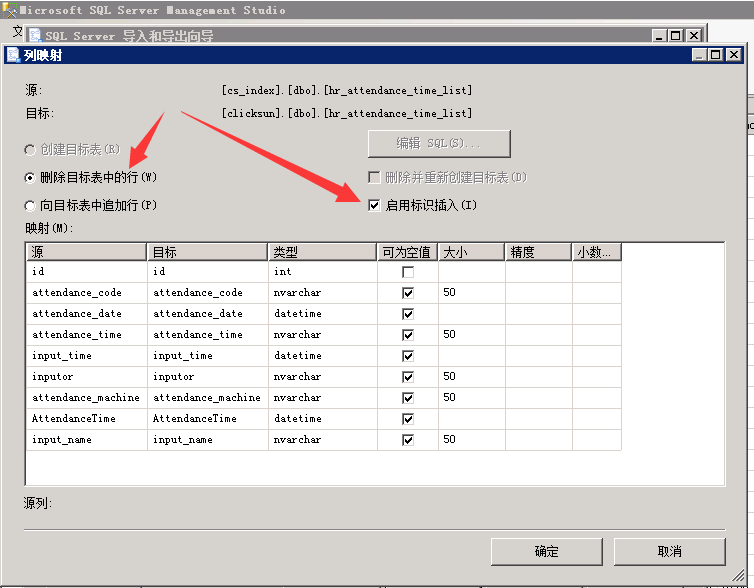This screenshot has width=754, height=588.
Task: Click the 类型 column header
Action: (x=322, y=252)
